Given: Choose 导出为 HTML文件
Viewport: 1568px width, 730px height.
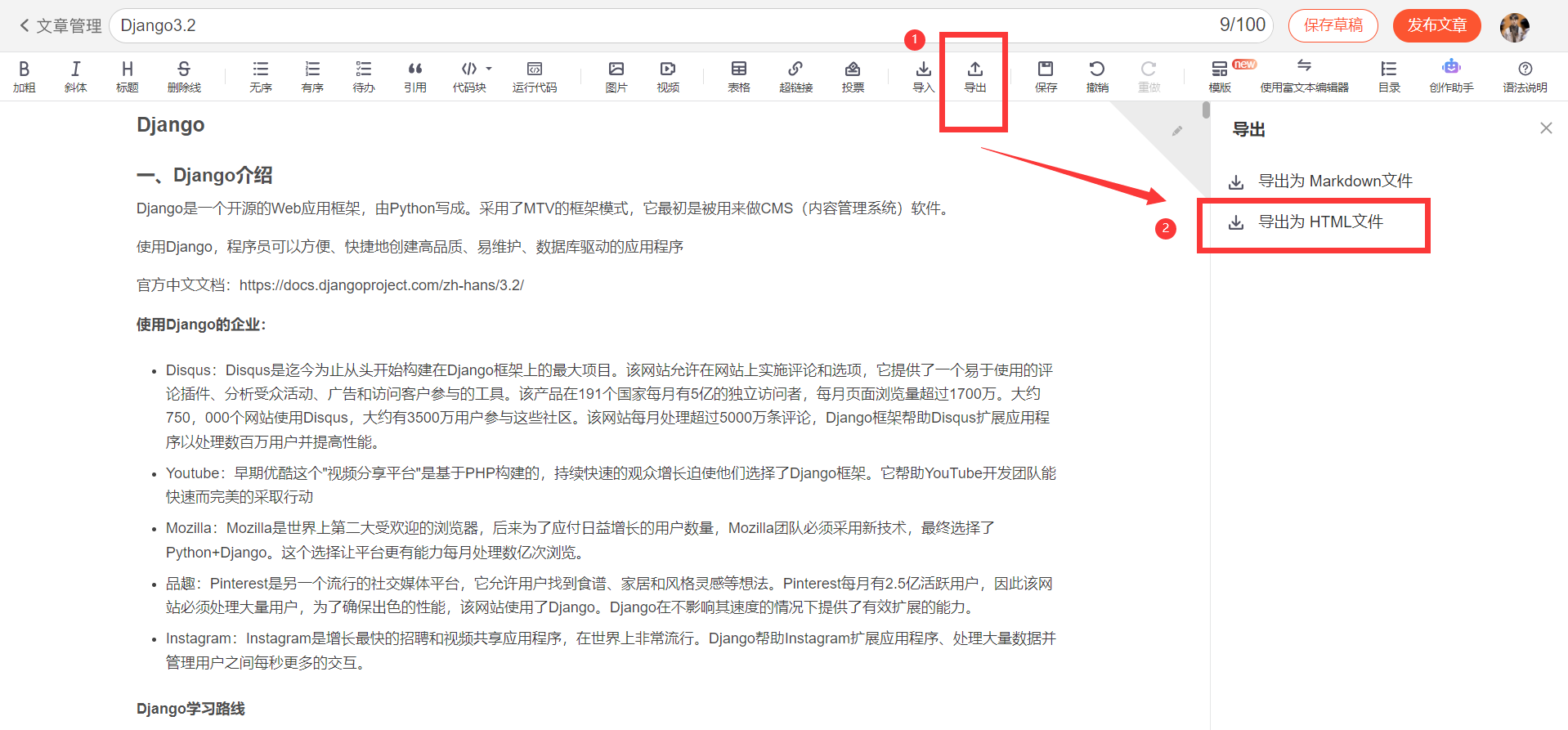Looking at the screenshot, I should pyautogui.click(x=1306, y=222).
